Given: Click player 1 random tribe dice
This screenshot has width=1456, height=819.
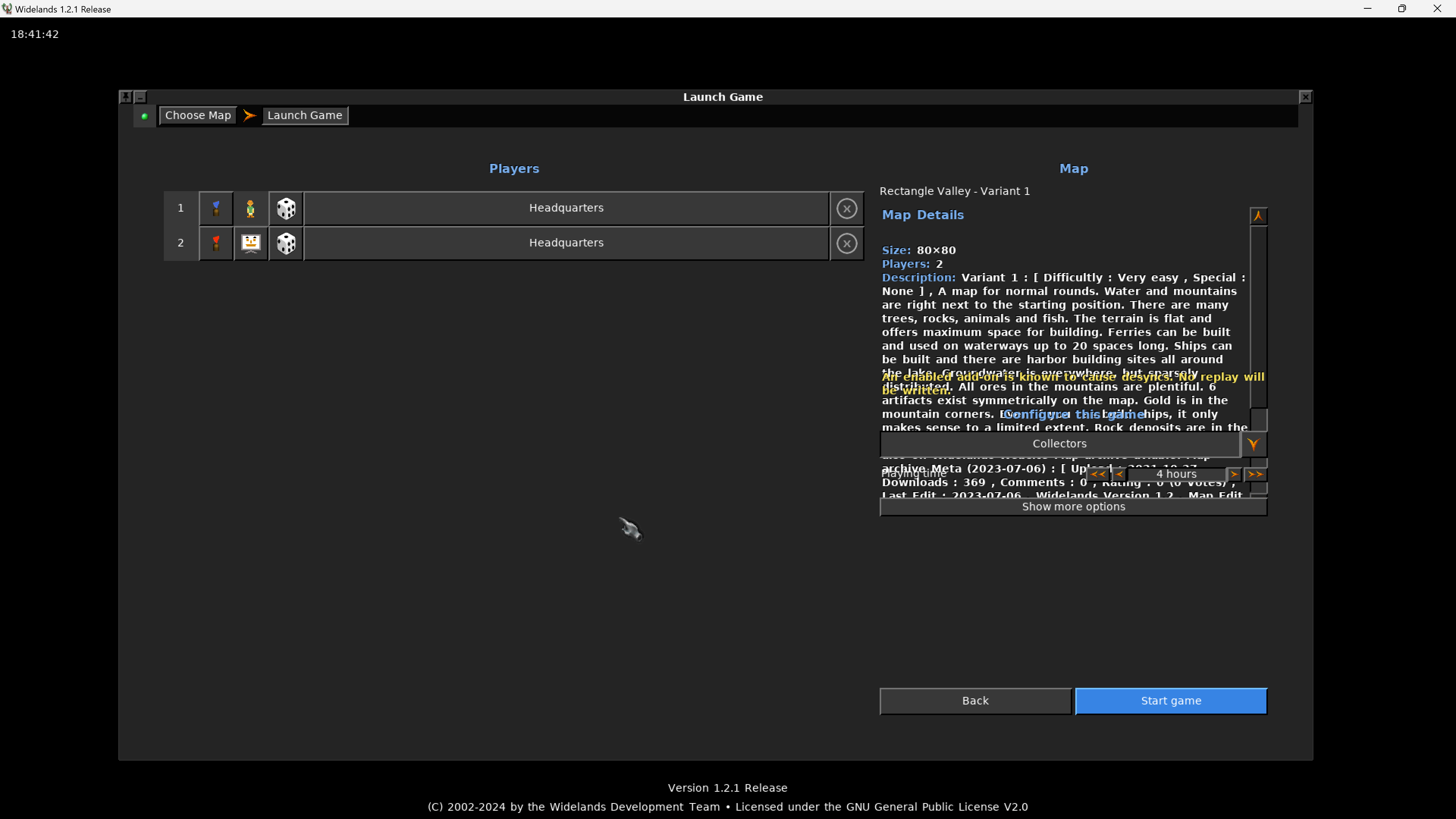Looking at the screenshot, I should pyautogui.click(x=286, y=209).
